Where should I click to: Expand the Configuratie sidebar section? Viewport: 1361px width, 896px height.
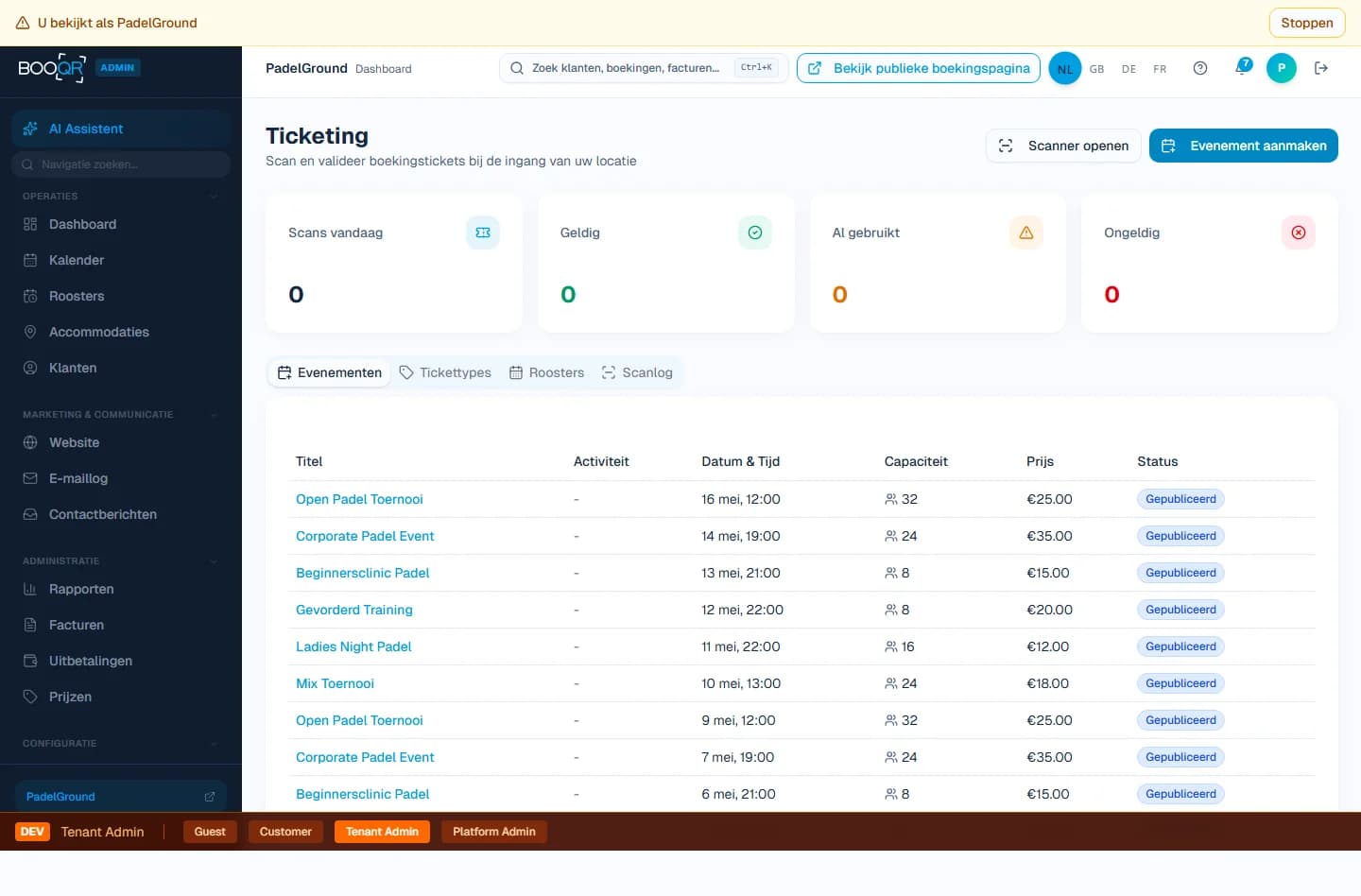pos(214,744)
